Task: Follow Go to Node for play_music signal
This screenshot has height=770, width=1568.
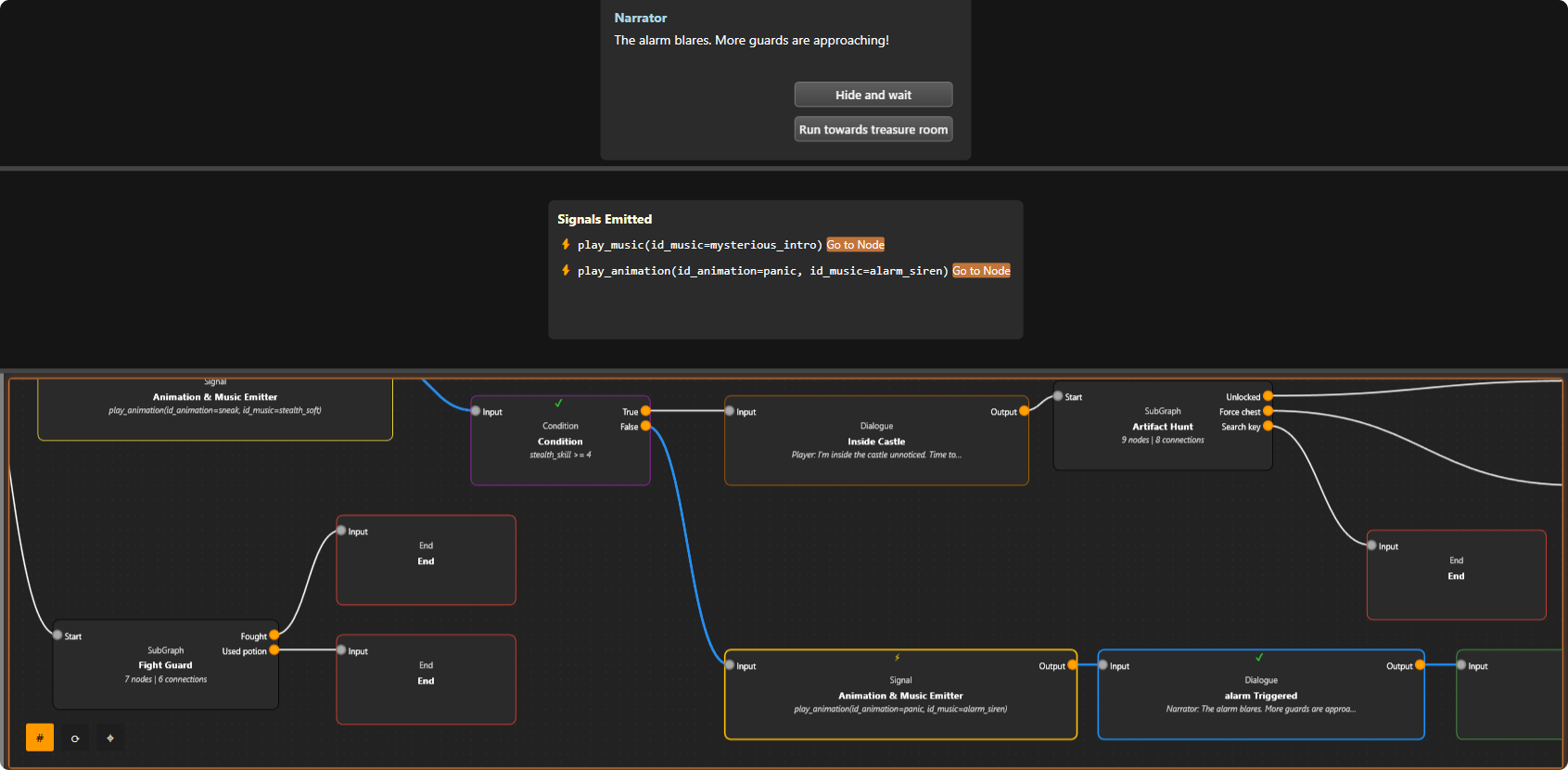Action: point(855,245)
